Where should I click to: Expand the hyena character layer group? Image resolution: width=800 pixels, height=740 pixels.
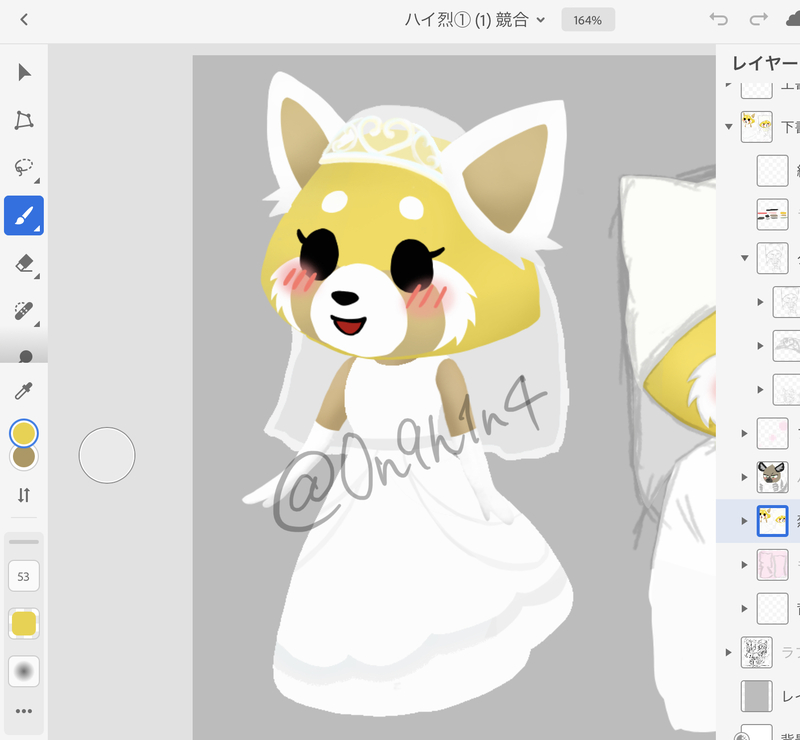(x=744, y=477)
